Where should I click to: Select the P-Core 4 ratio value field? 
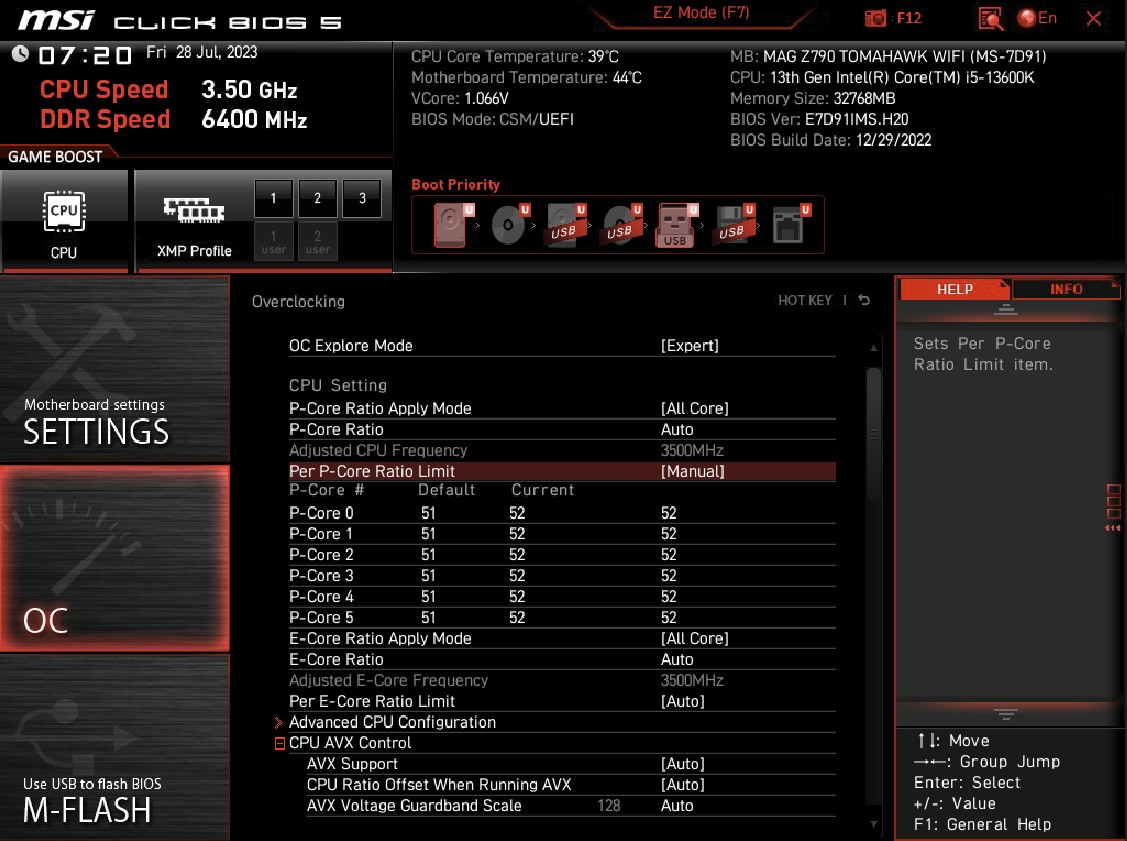[x=669, y=597]
